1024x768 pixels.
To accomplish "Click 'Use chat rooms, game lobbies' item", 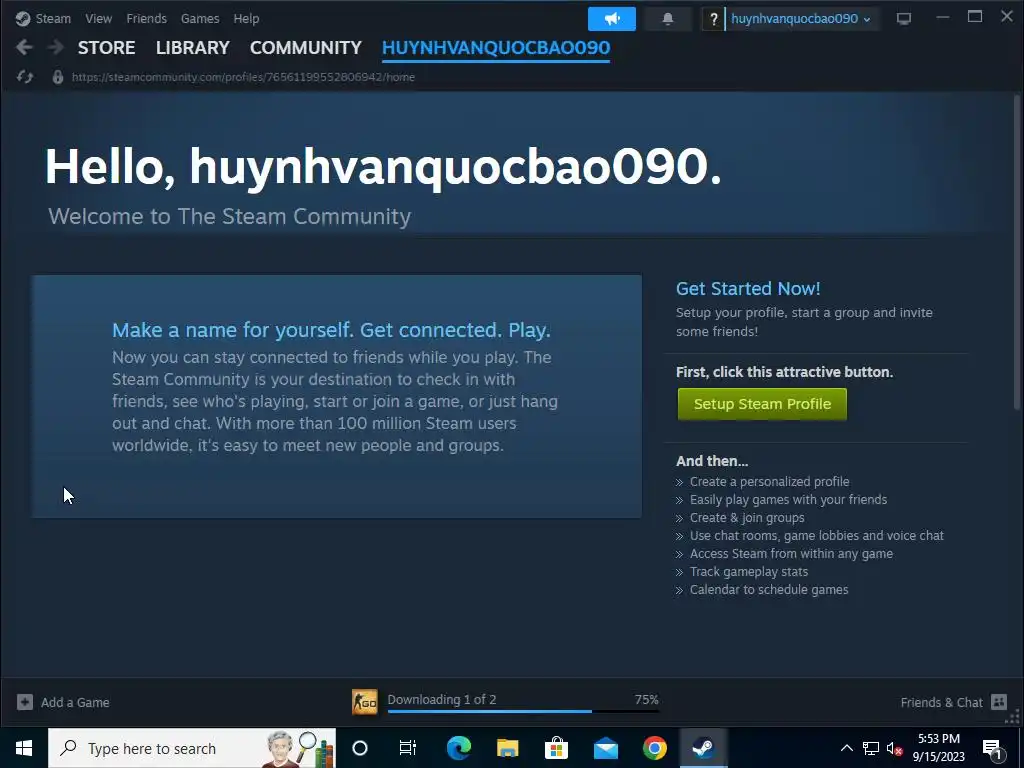I will (x=816, y=536).
